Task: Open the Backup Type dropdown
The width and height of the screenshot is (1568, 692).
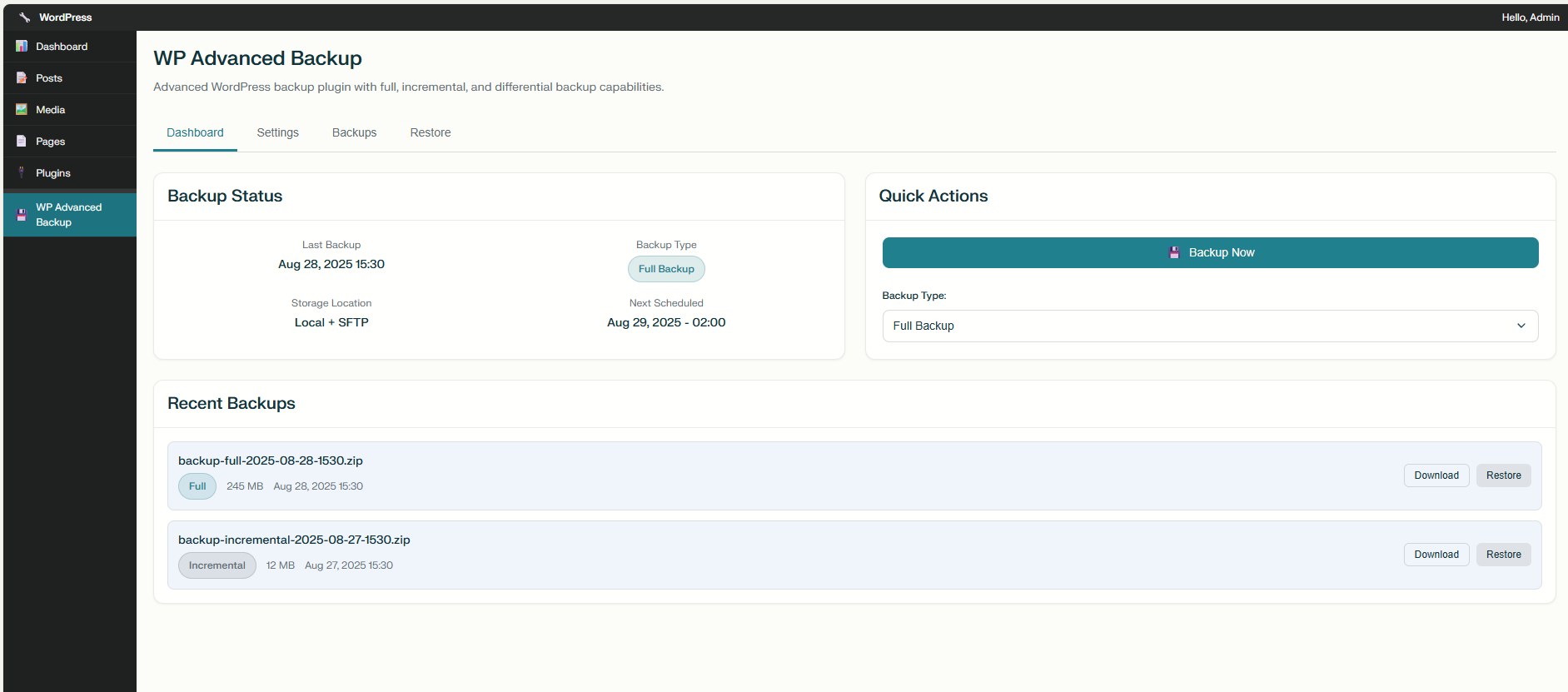Action: (1210, 326)
